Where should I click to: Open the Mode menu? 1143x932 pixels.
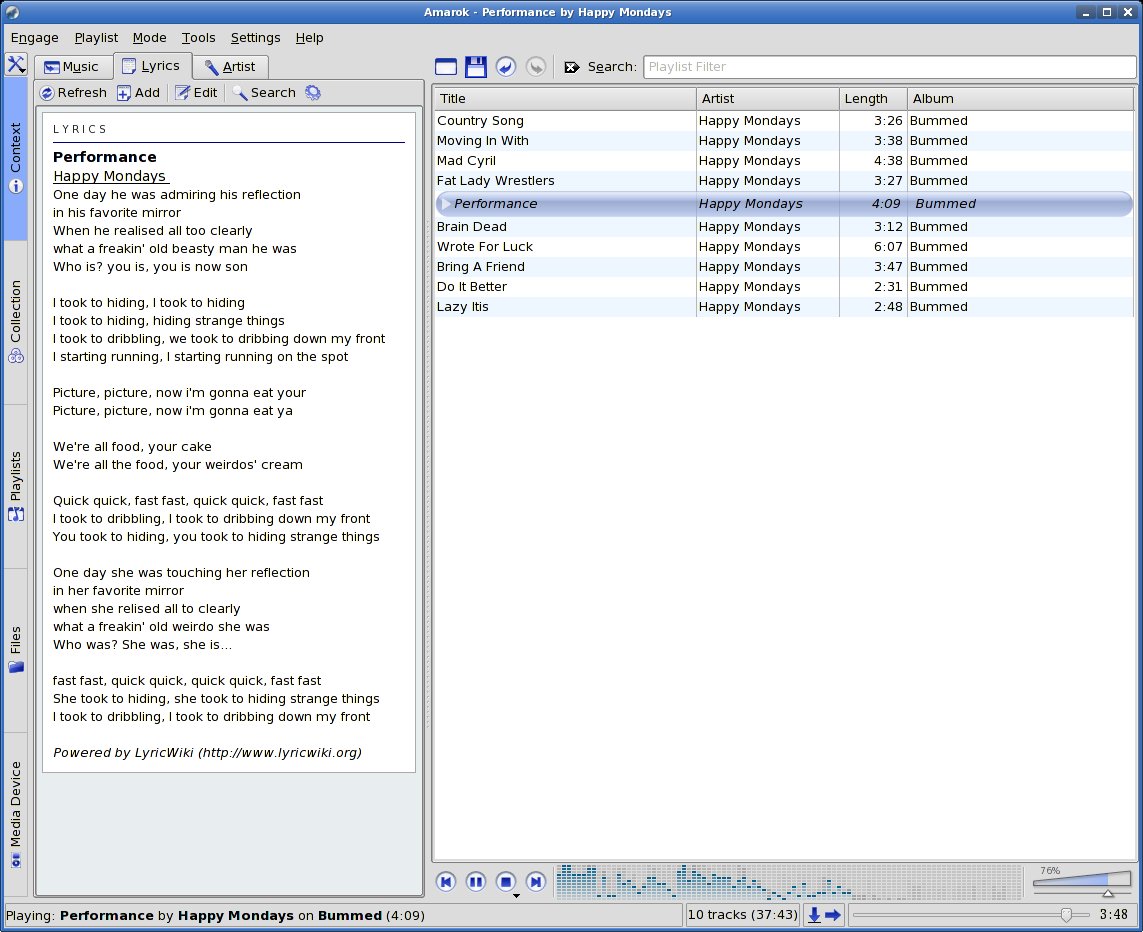149,38
